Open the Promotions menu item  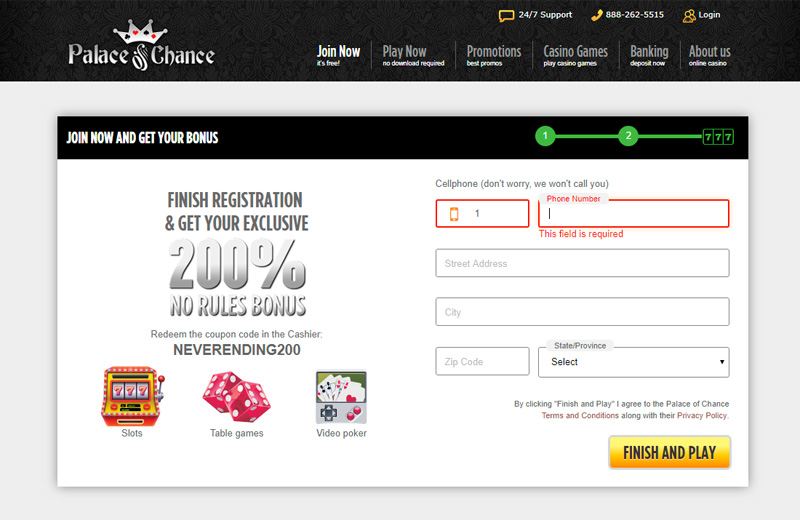pos(493,55)
